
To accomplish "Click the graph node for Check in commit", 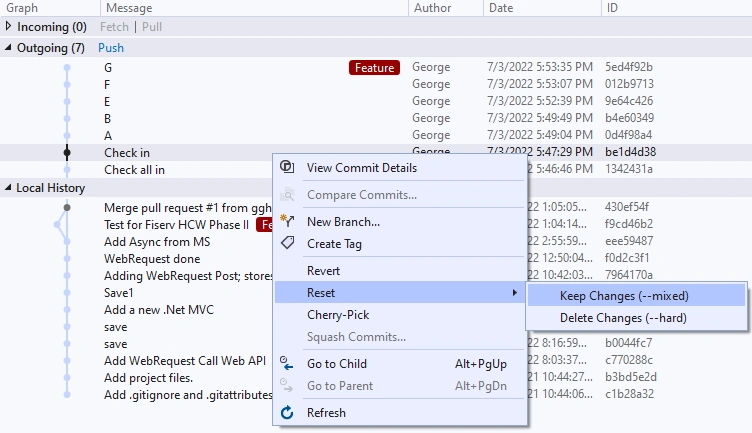I will coord(67,152).
